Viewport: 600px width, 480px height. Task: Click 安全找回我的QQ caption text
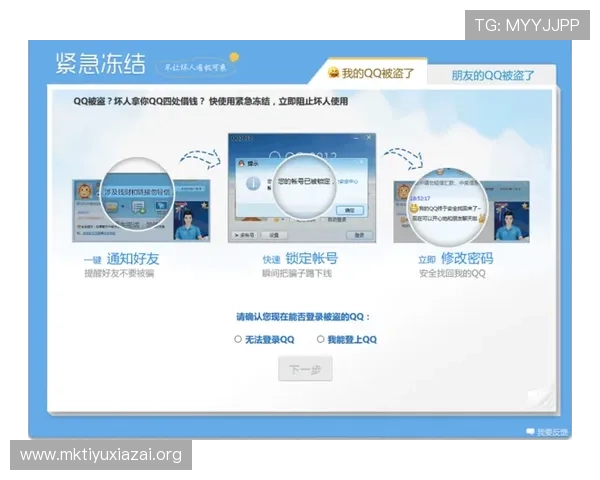point(452,273)
